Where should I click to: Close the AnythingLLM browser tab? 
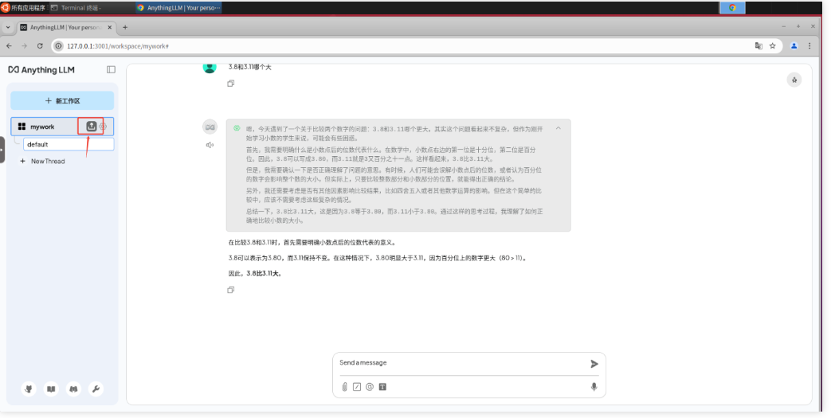110,27
